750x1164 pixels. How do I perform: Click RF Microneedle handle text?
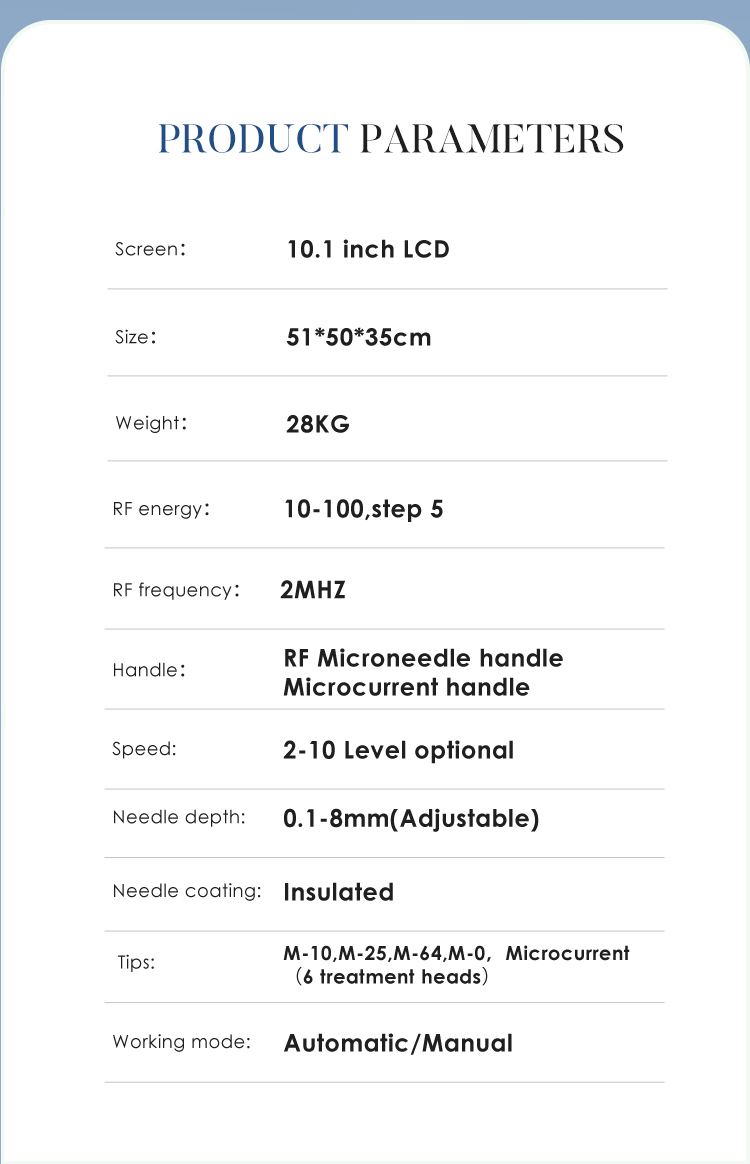click(x=423, y=658)
